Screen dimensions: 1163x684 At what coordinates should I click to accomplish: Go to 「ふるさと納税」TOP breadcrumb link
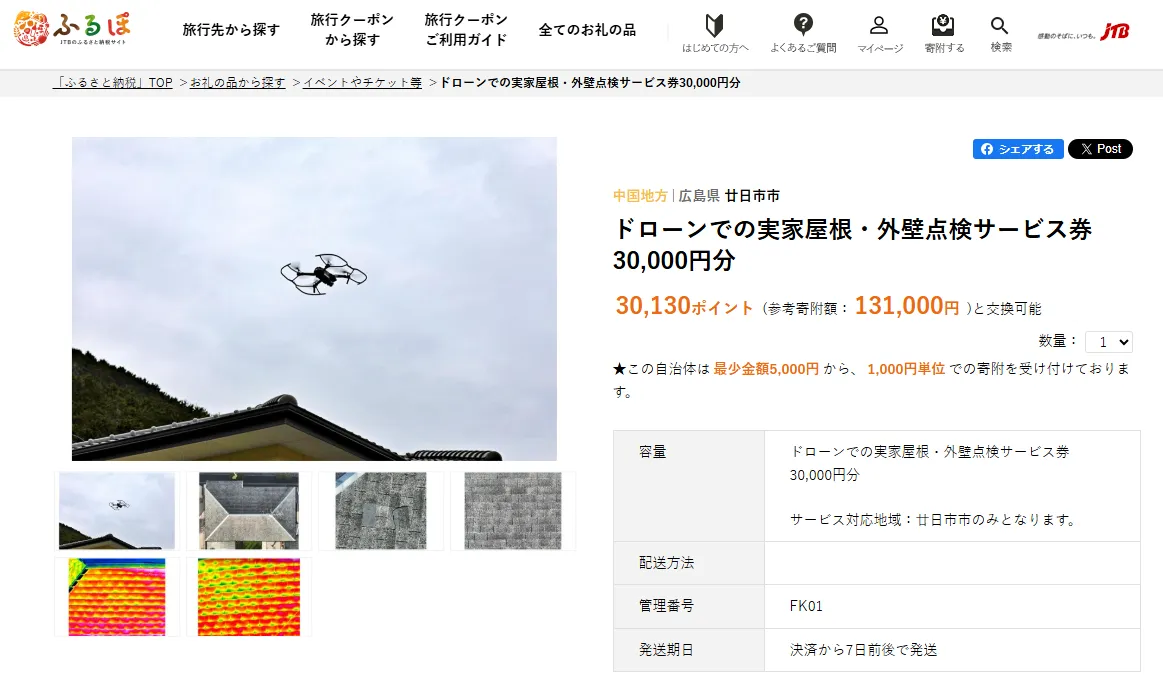click(x=113, y=83)
